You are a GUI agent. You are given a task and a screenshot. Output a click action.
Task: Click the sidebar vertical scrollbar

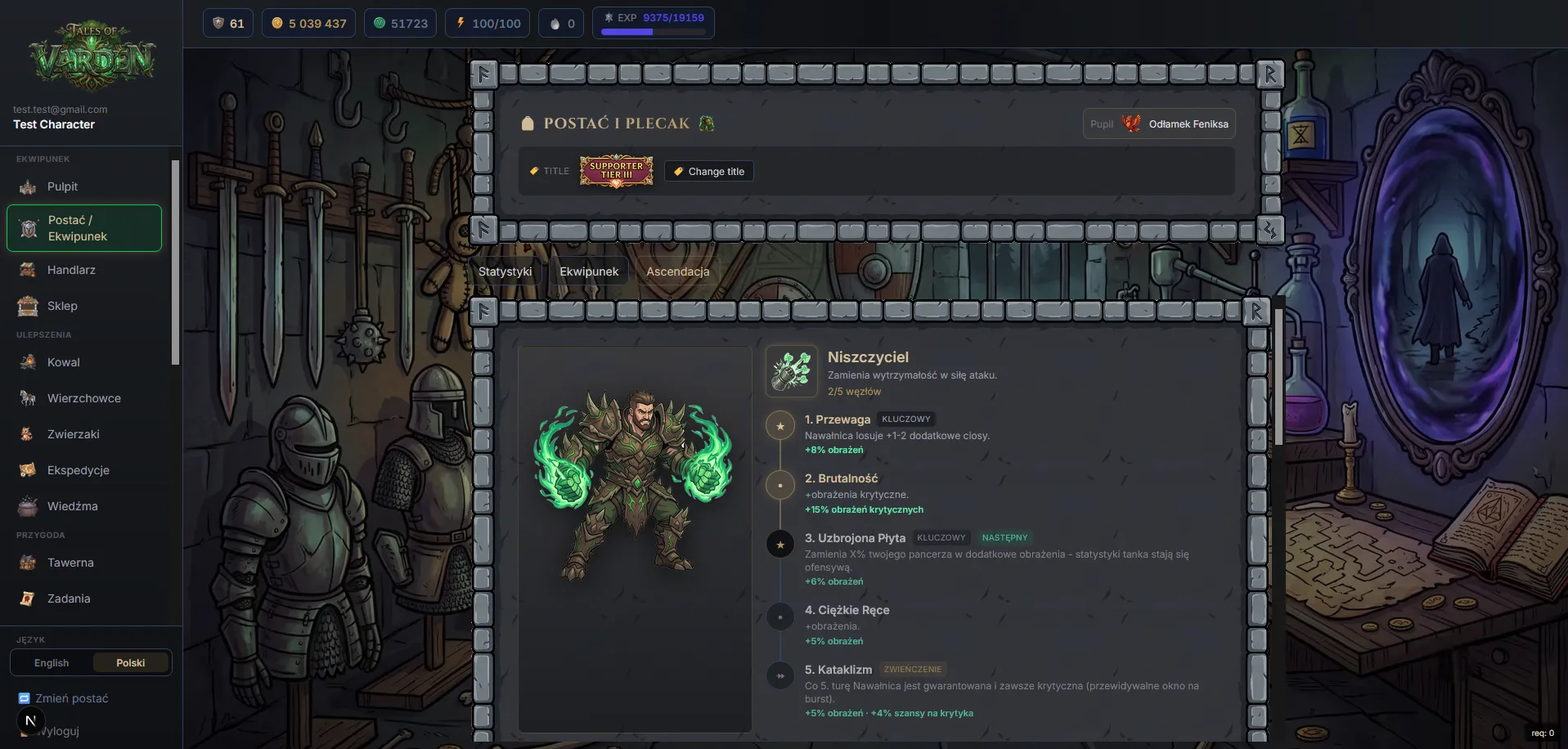[175, 262]
